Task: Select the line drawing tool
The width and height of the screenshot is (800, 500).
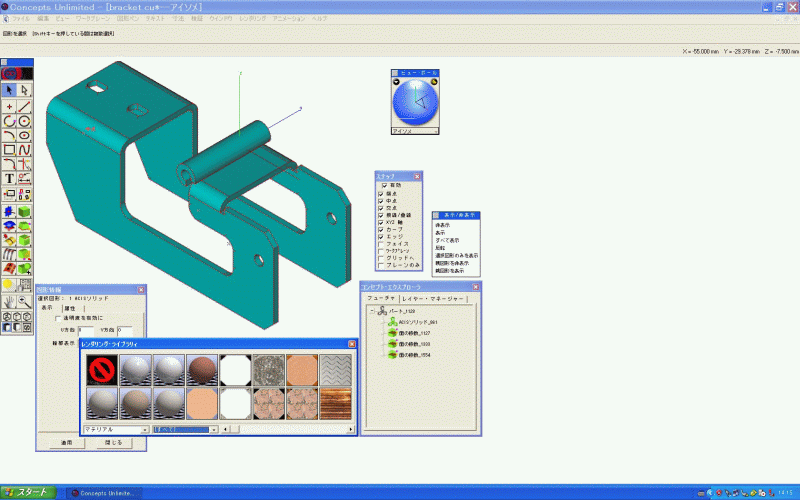Action: click(x=24, y=105)
